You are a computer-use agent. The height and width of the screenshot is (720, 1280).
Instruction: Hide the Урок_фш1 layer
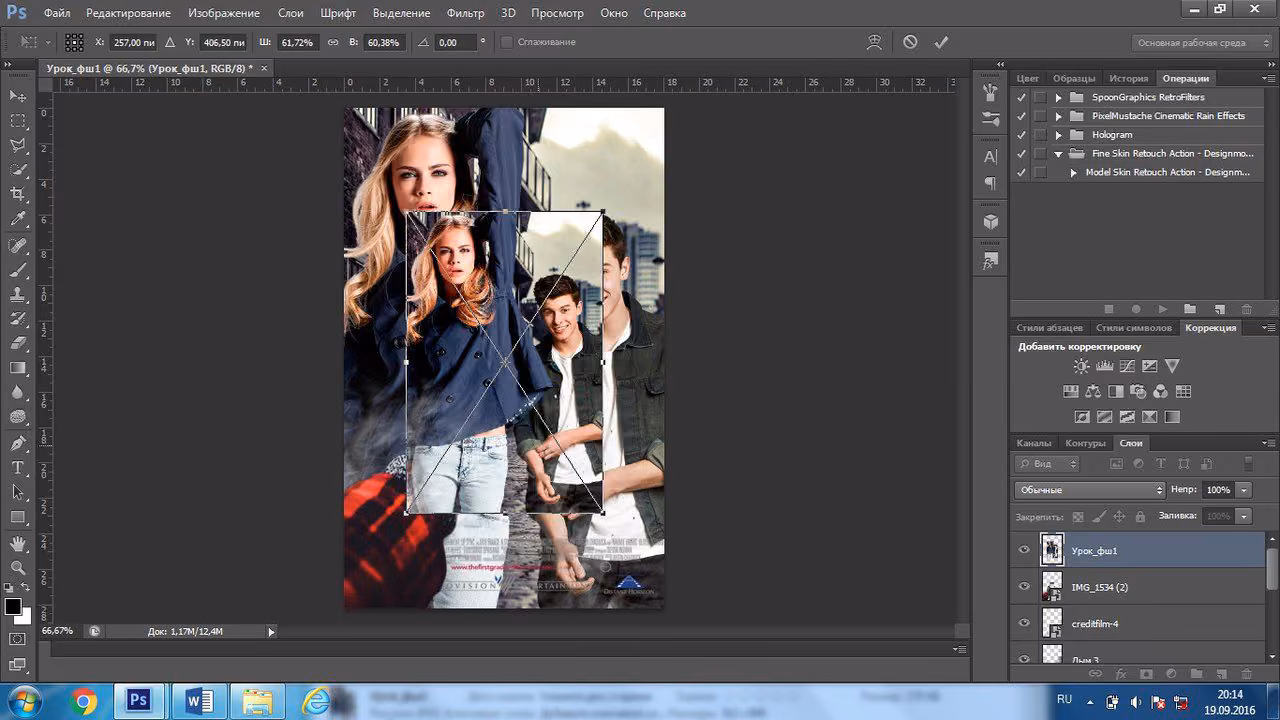pyautogui.click(x=1024, y=549)
